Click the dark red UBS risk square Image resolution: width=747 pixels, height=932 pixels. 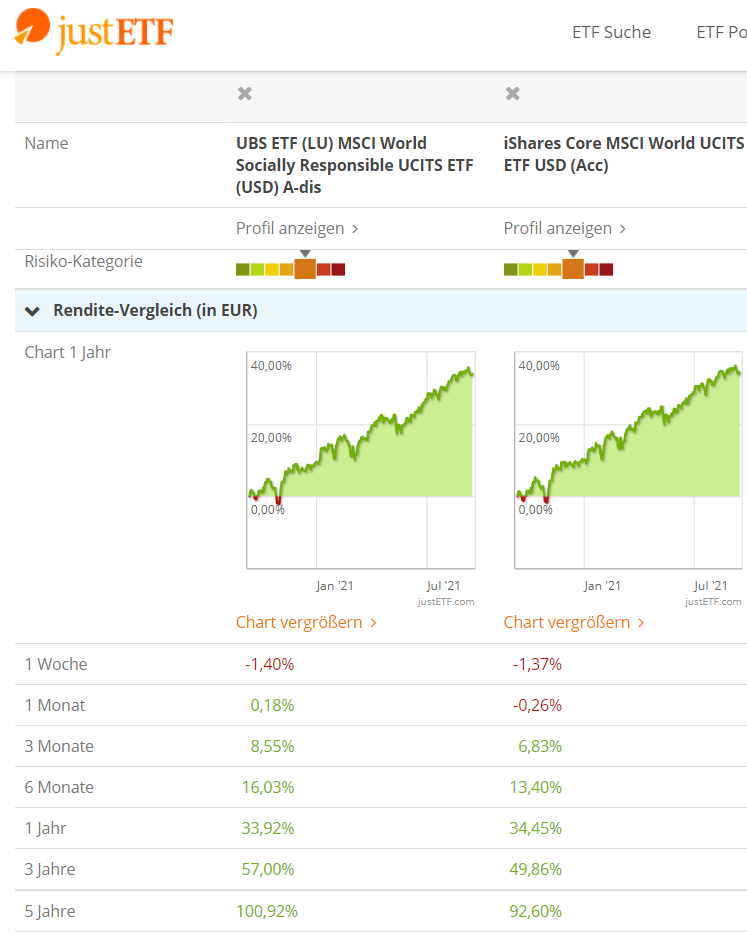pyautogui.click(x=338, y=269)
